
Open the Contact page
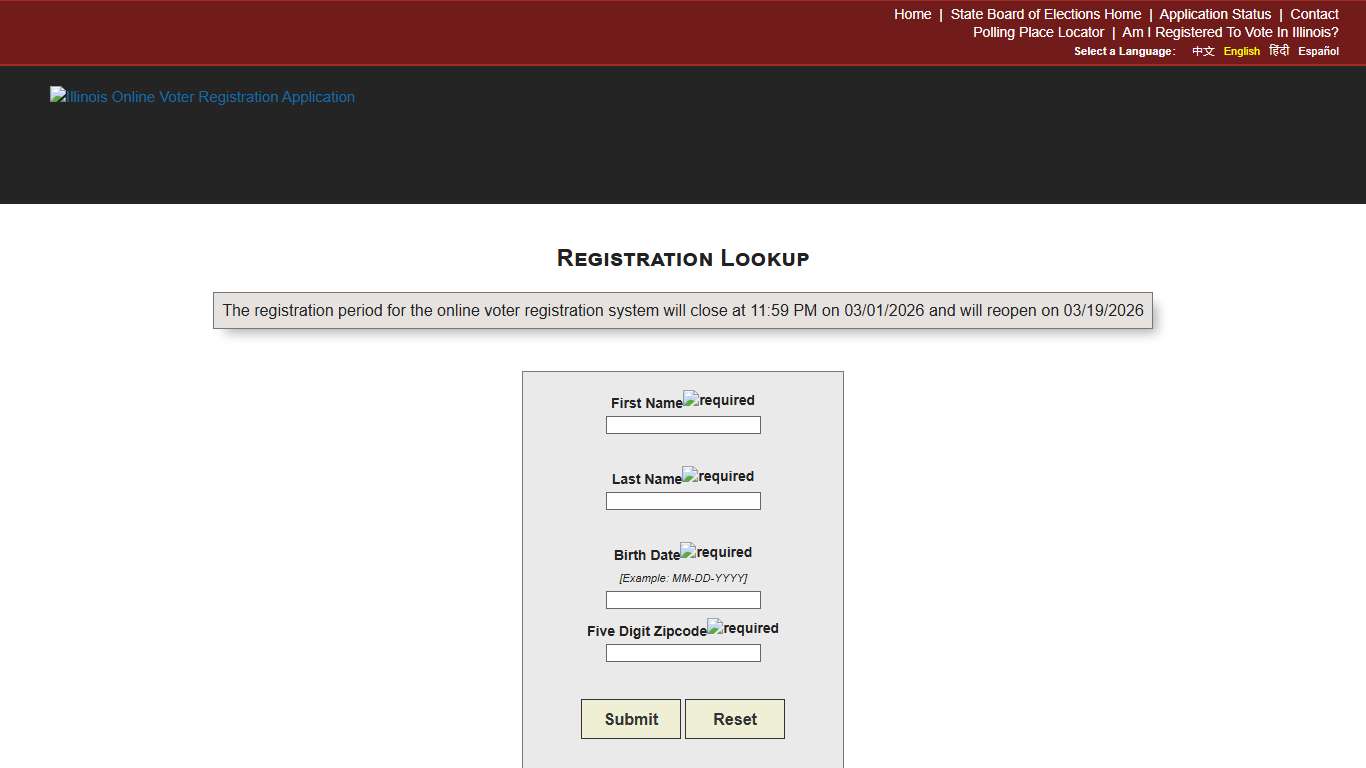[x=1313, y=14]
